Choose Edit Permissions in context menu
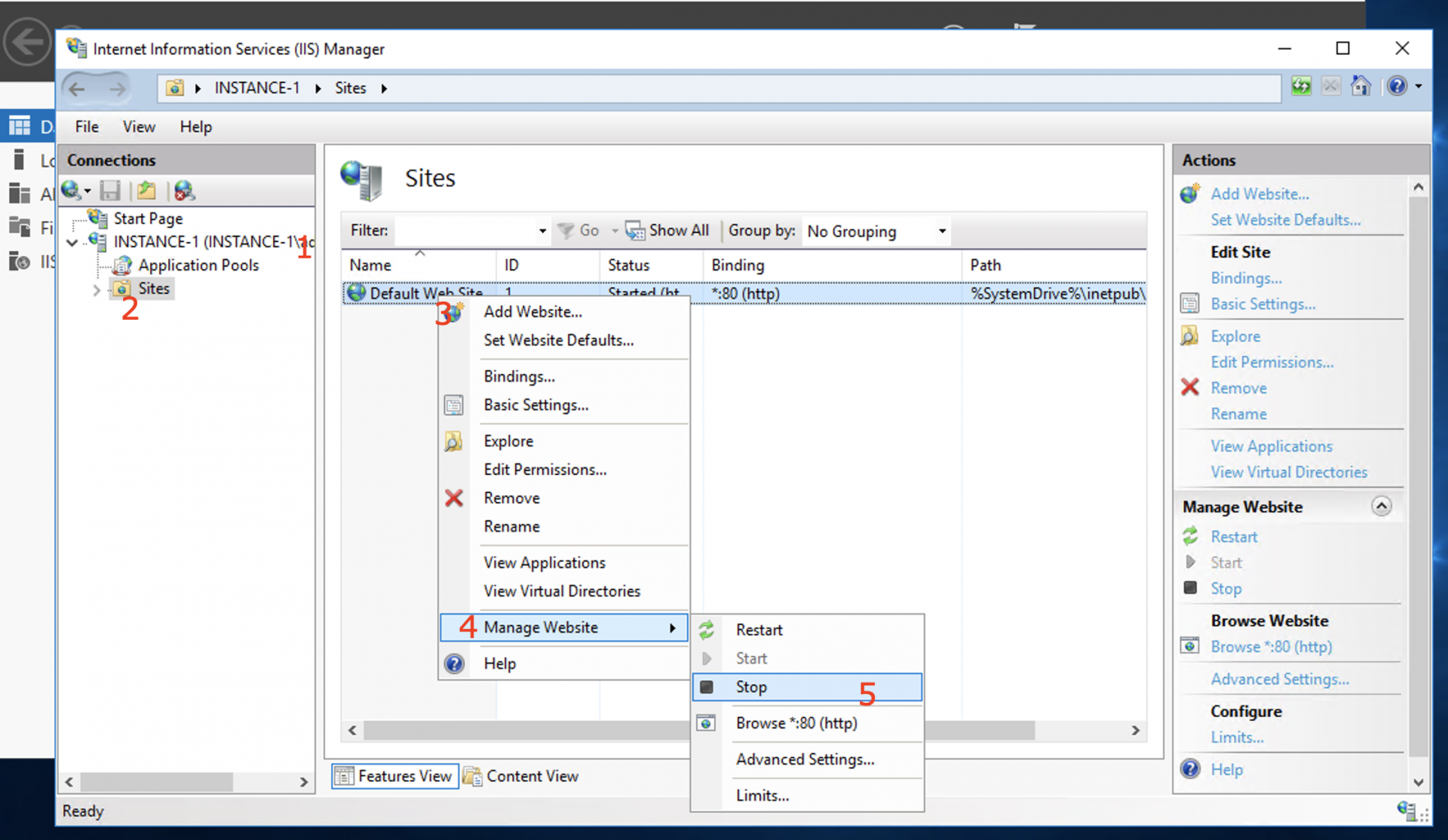The height and width of the screenshot is (840, 1448). (545, 470)
